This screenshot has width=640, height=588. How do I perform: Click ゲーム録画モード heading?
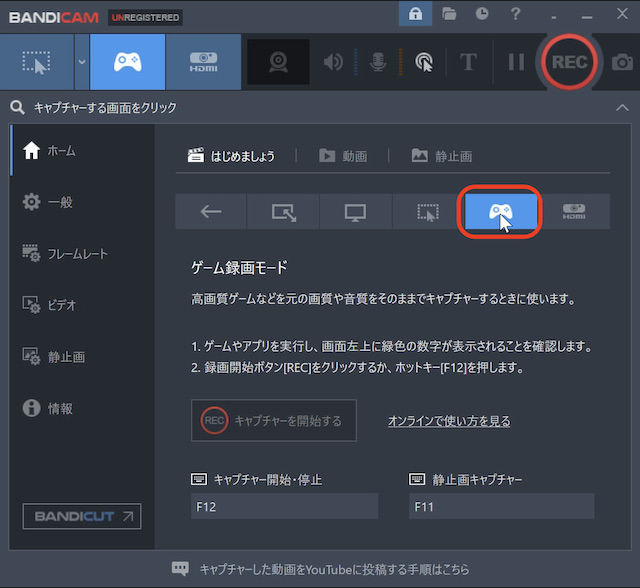pos(240,268)
